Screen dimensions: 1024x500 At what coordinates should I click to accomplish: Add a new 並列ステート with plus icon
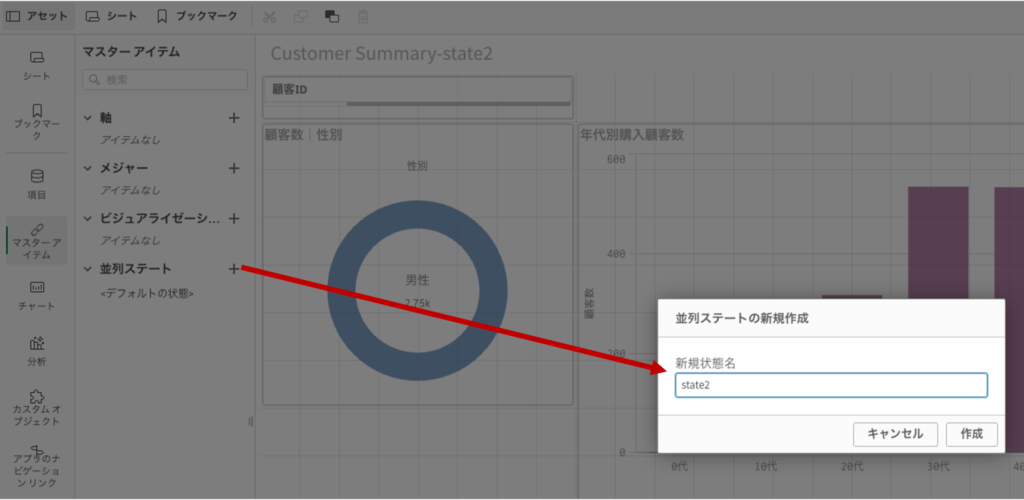(234, 269)
